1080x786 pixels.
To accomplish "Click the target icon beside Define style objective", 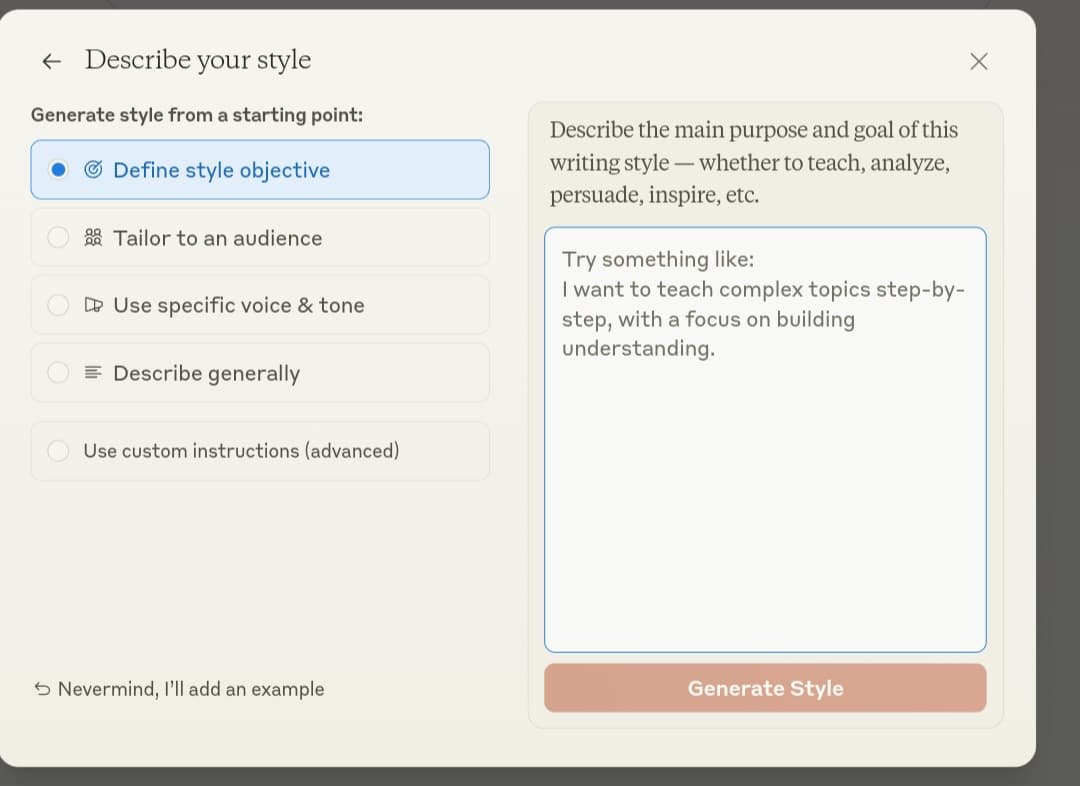I will tap(93, 169).
